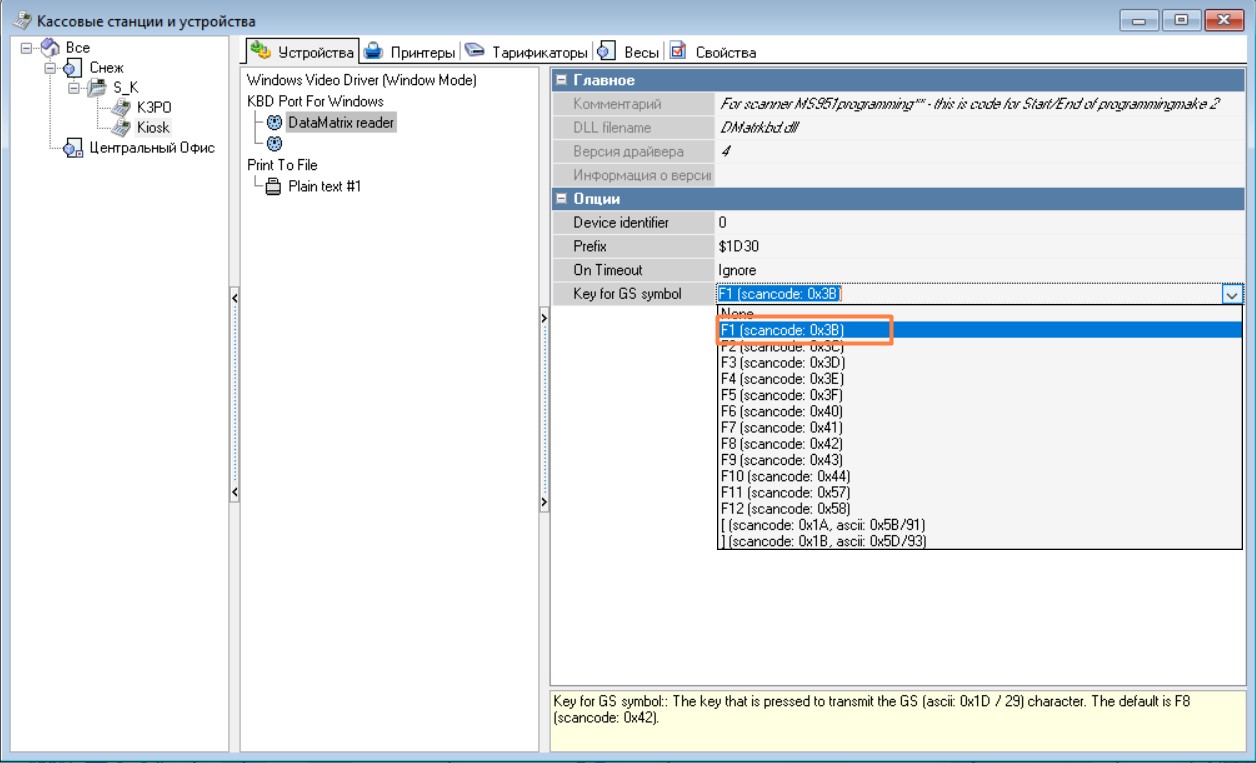Open the Тарификаторы tab
Image resolution: width=1256 pixels, height=763 pixels.
[x=528, y=52]
